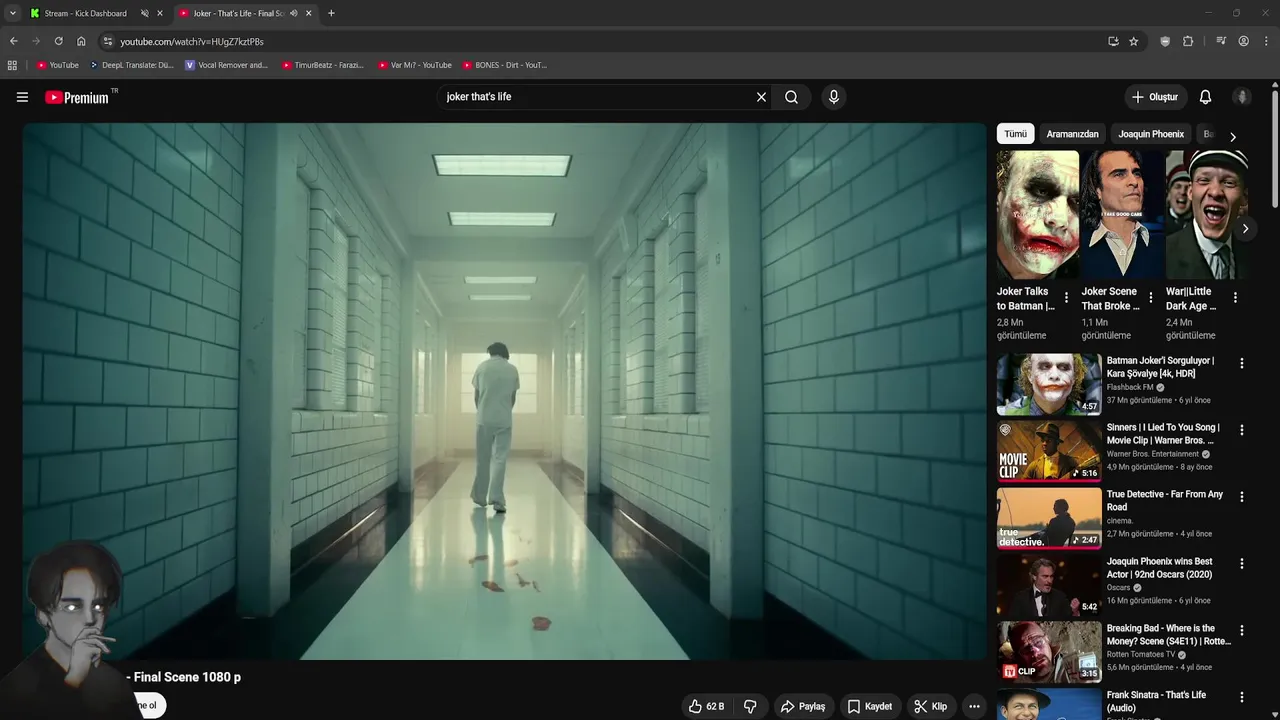The height and width of the screenshot is (720, 1280).
Task: Open options for Little Dark Age short
Action: click(x=1235, y=298)
